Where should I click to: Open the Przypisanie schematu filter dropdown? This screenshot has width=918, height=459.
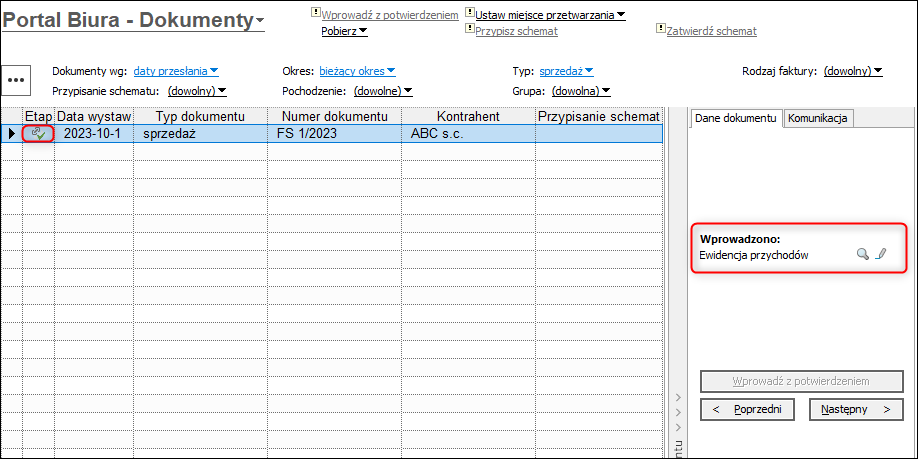pos(197,91)
